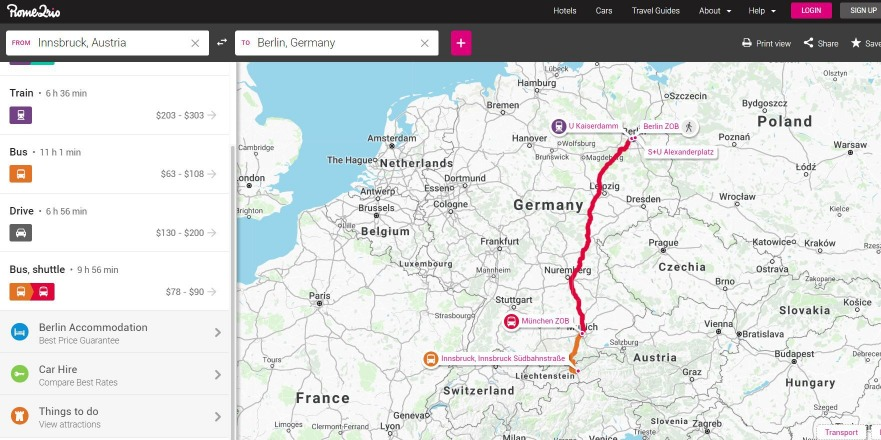Go to Cars in top navigation
The height and width of the screenshot is (440, 881).
[604, 11]
